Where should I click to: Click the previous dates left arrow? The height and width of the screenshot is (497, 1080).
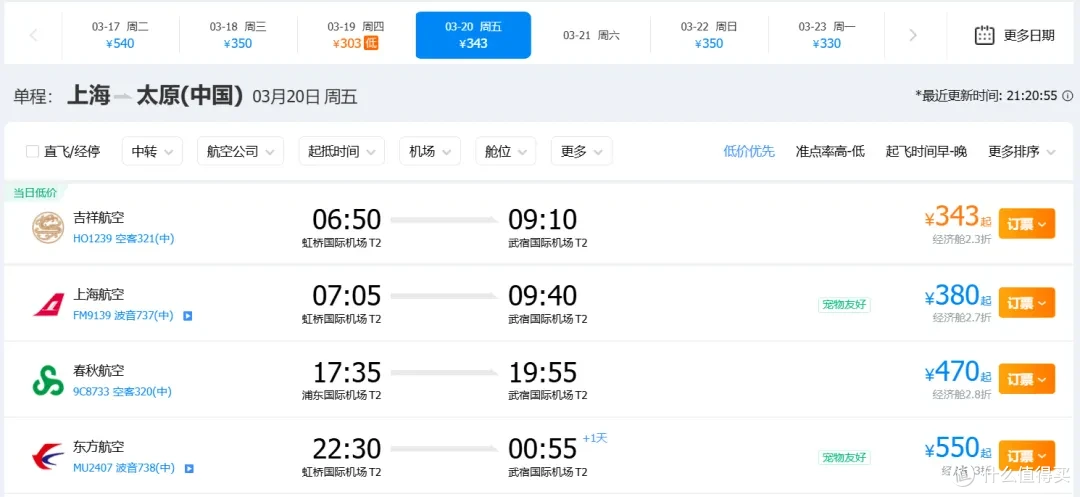33,35
